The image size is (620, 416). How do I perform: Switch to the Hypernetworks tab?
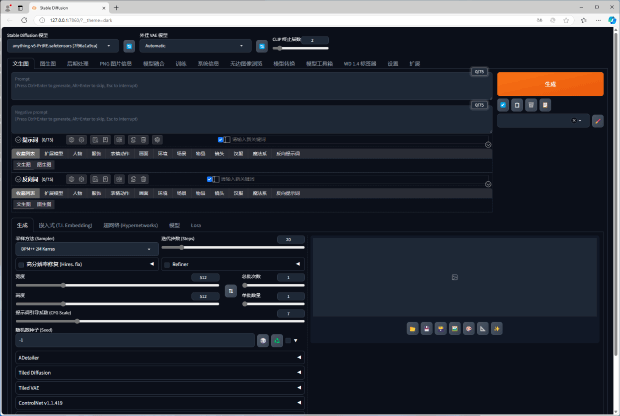point(130,225)
